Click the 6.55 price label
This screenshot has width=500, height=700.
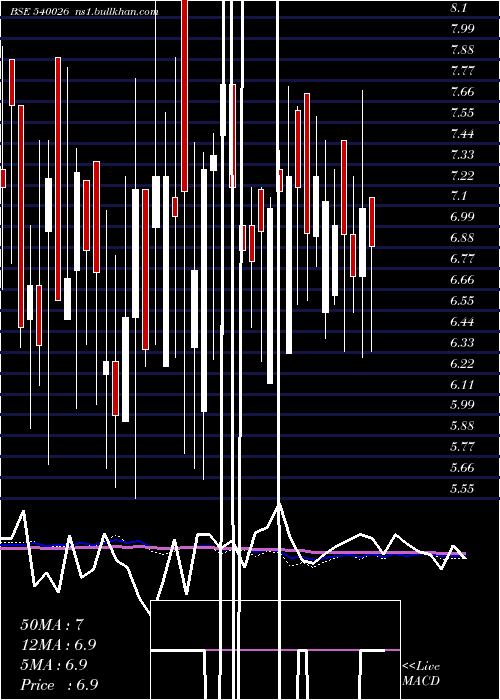pyautogui.click(x=462, y=300)
